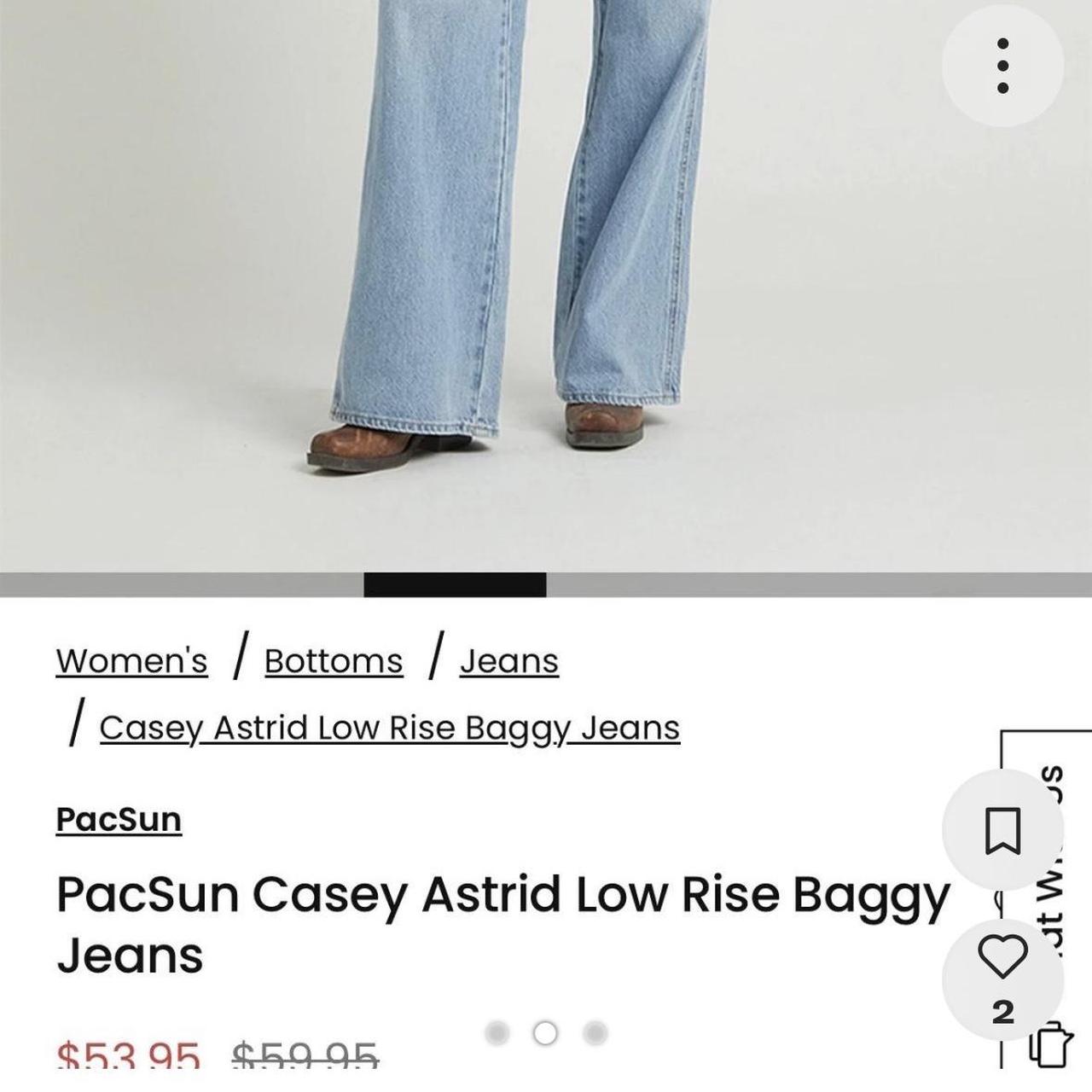Tap the crossed-out $59.95 original price
The width and height of the screenshot is (1092, 1092).
305,1054
